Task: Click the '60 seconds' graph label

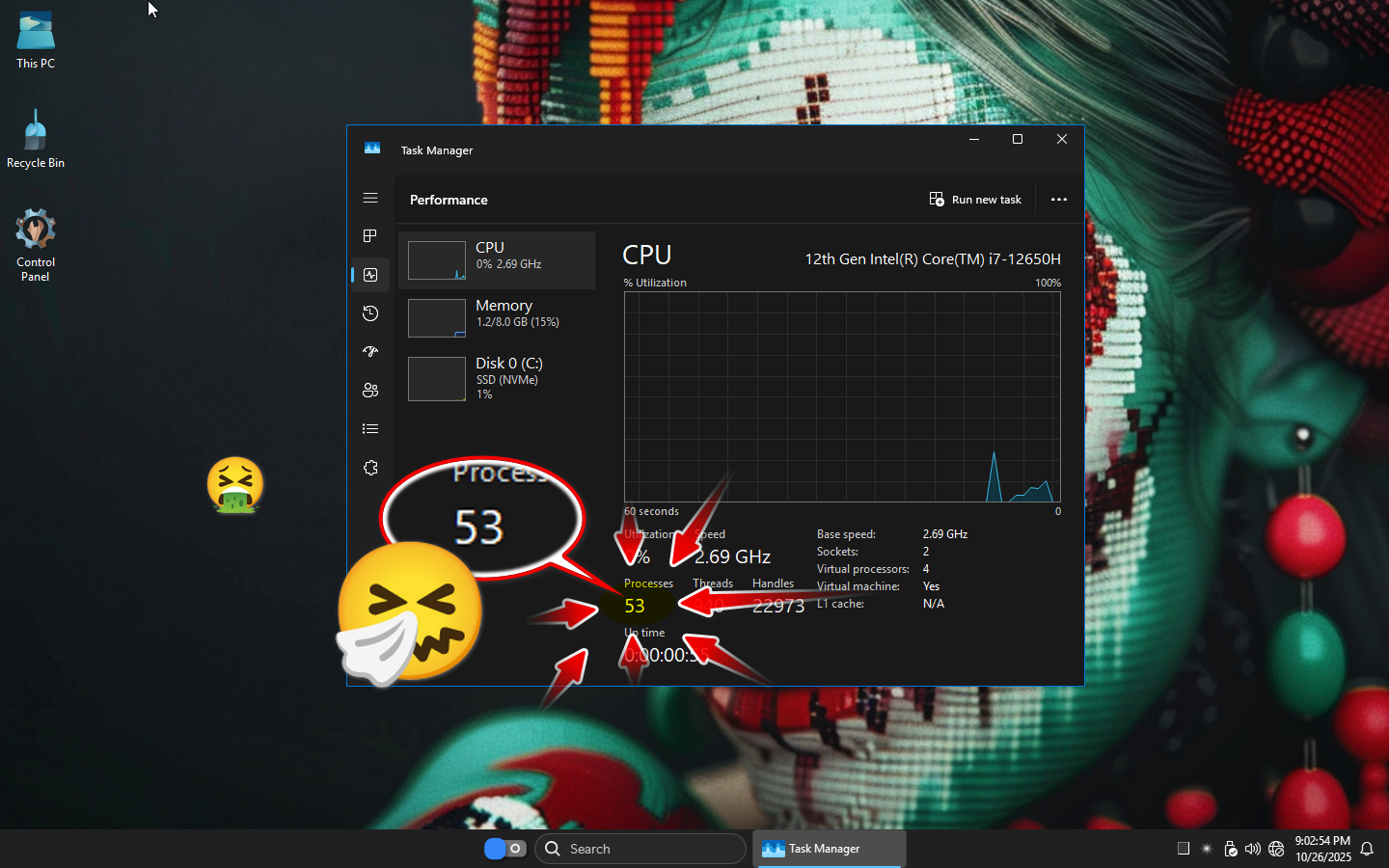Action: pyautogui.click(x=651, y=511)
